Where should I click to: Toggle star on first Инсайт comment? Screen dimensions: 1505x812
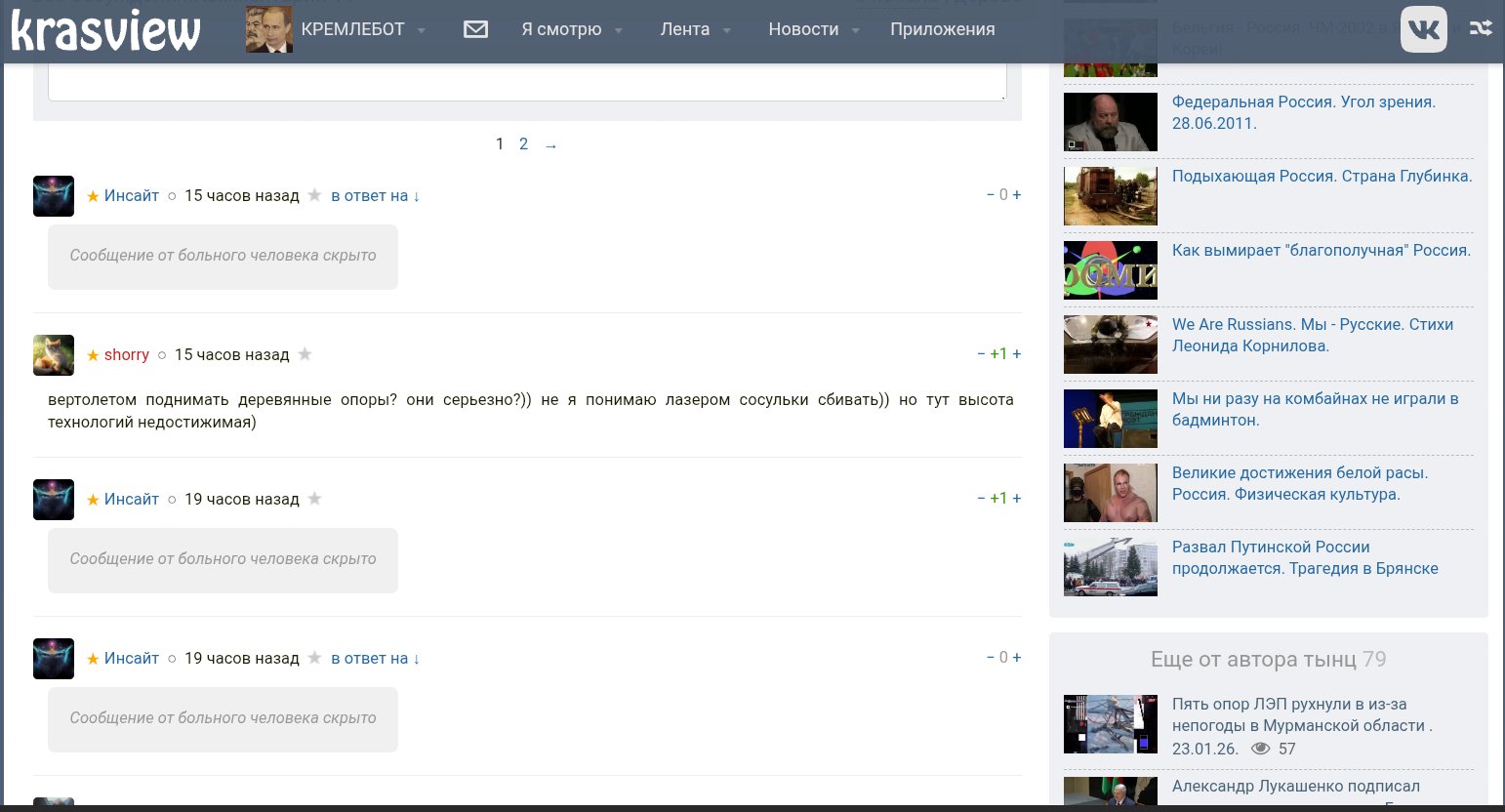314,195
